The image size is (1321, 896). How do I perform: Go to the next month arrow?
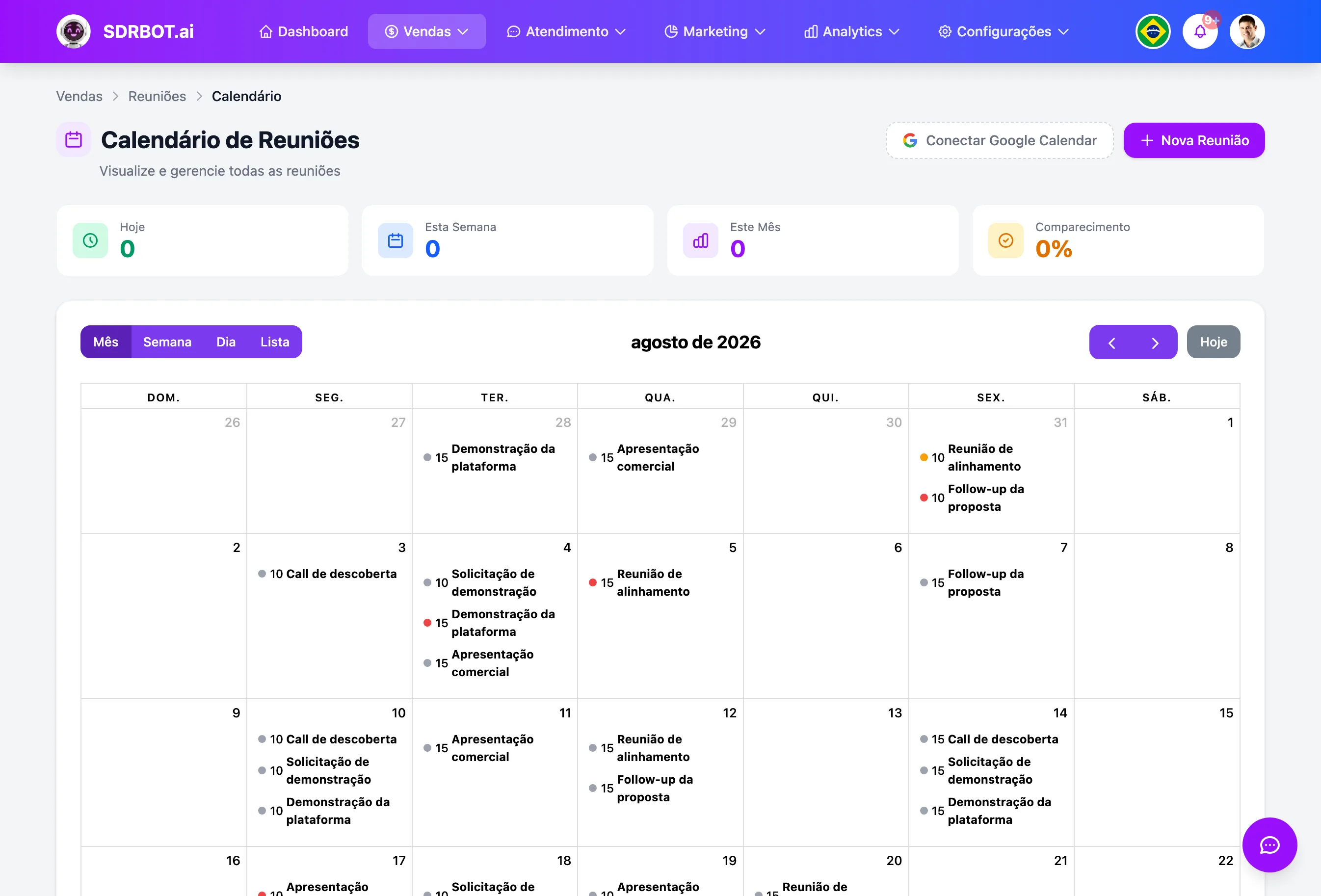[x=1155, y=342]
